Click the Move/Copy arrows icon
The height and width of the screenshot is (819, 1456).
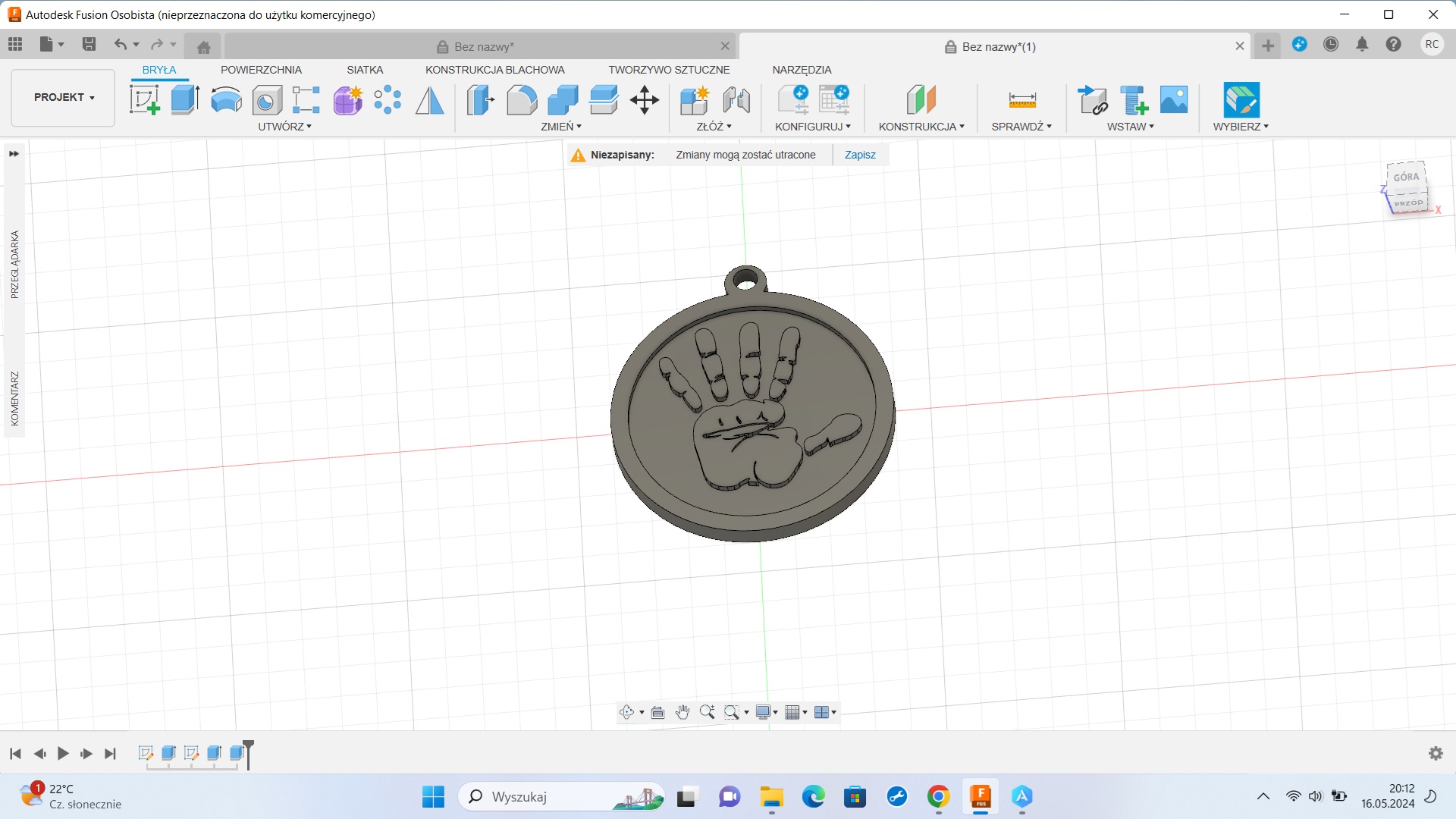644,99
